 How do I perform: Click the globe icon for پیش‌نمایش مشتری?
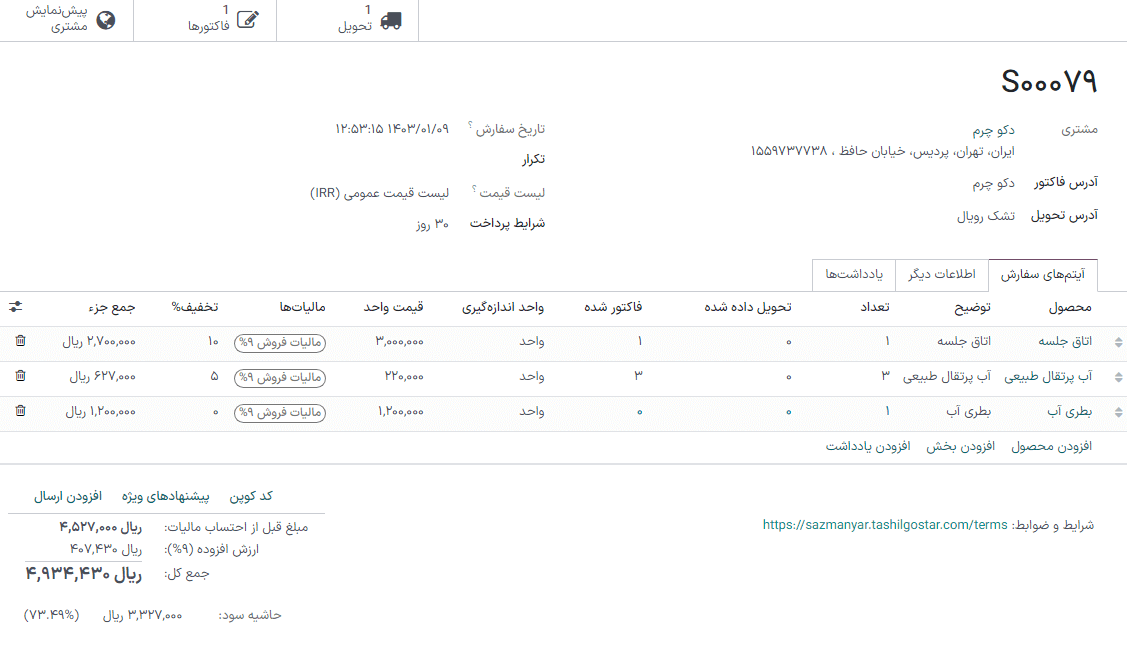(x=108, y=20)
